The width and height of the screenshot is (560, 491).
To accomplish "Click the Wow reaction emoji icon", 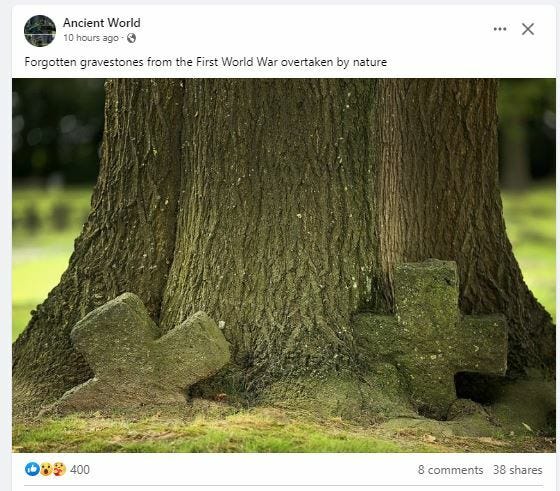I will click(46, 469).
